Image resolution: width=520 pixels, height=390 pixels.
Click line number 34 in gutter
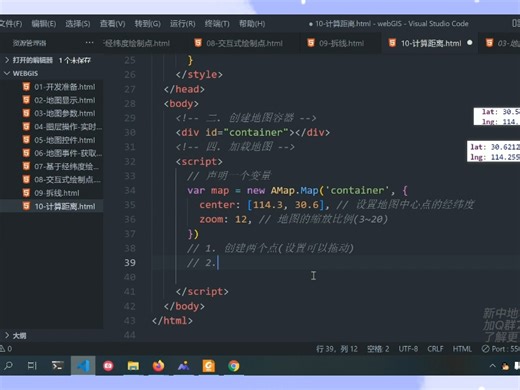coord(130,190)
